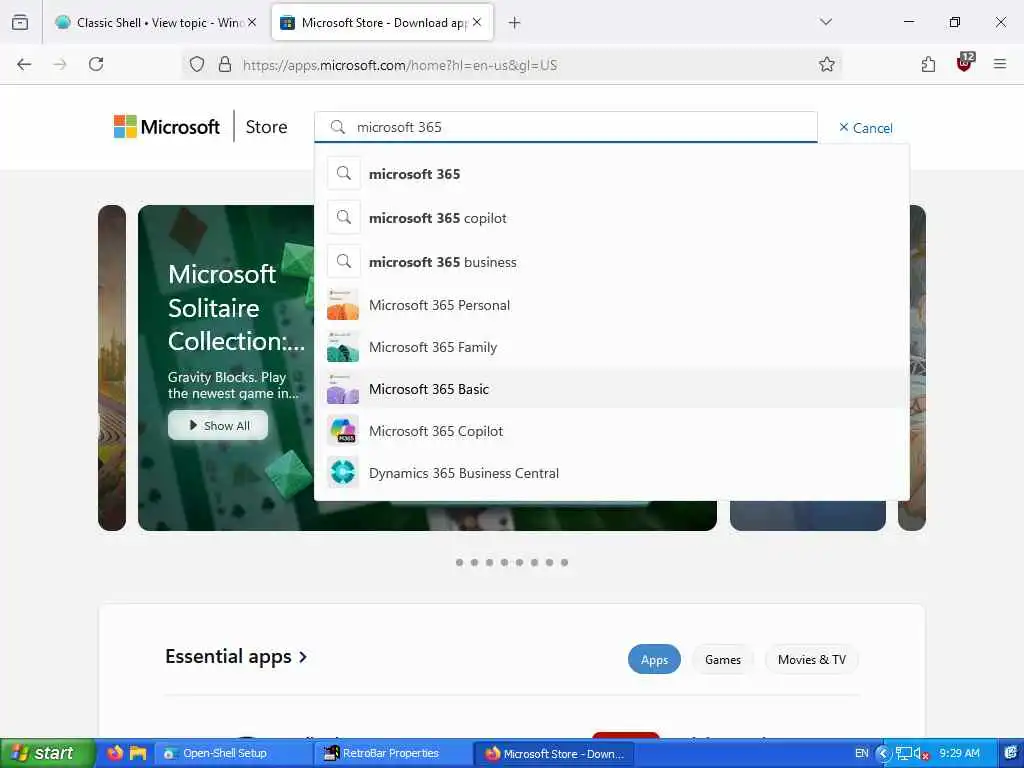1024x768 pixels.
Task: Open the extensions puzzle icon
Action: tap(928, 64)
